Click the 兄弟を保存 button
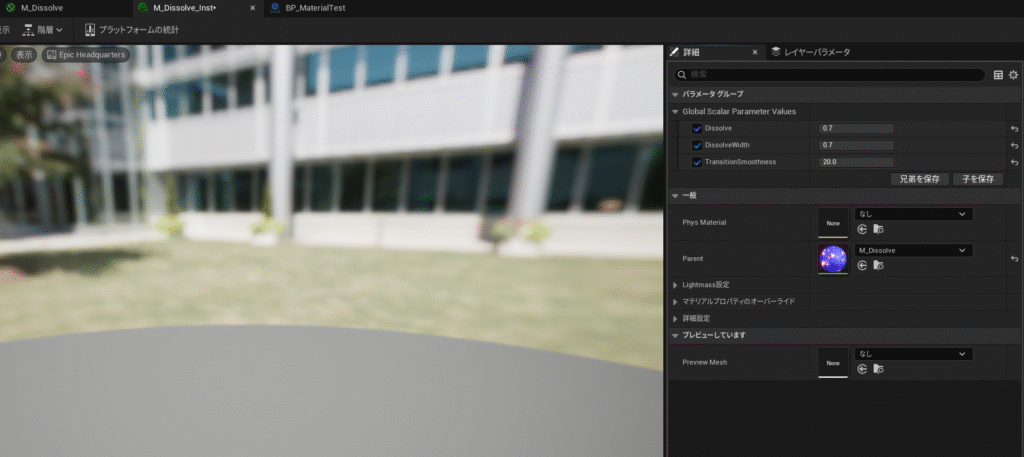 (x=920, y=179)
